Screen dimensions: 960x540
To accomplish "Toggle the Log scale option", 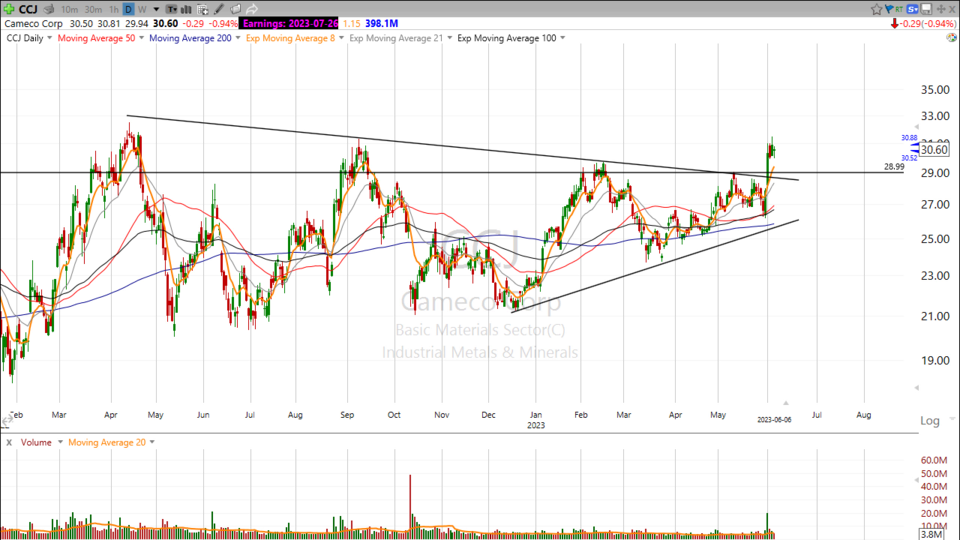I will pos(929,421).
